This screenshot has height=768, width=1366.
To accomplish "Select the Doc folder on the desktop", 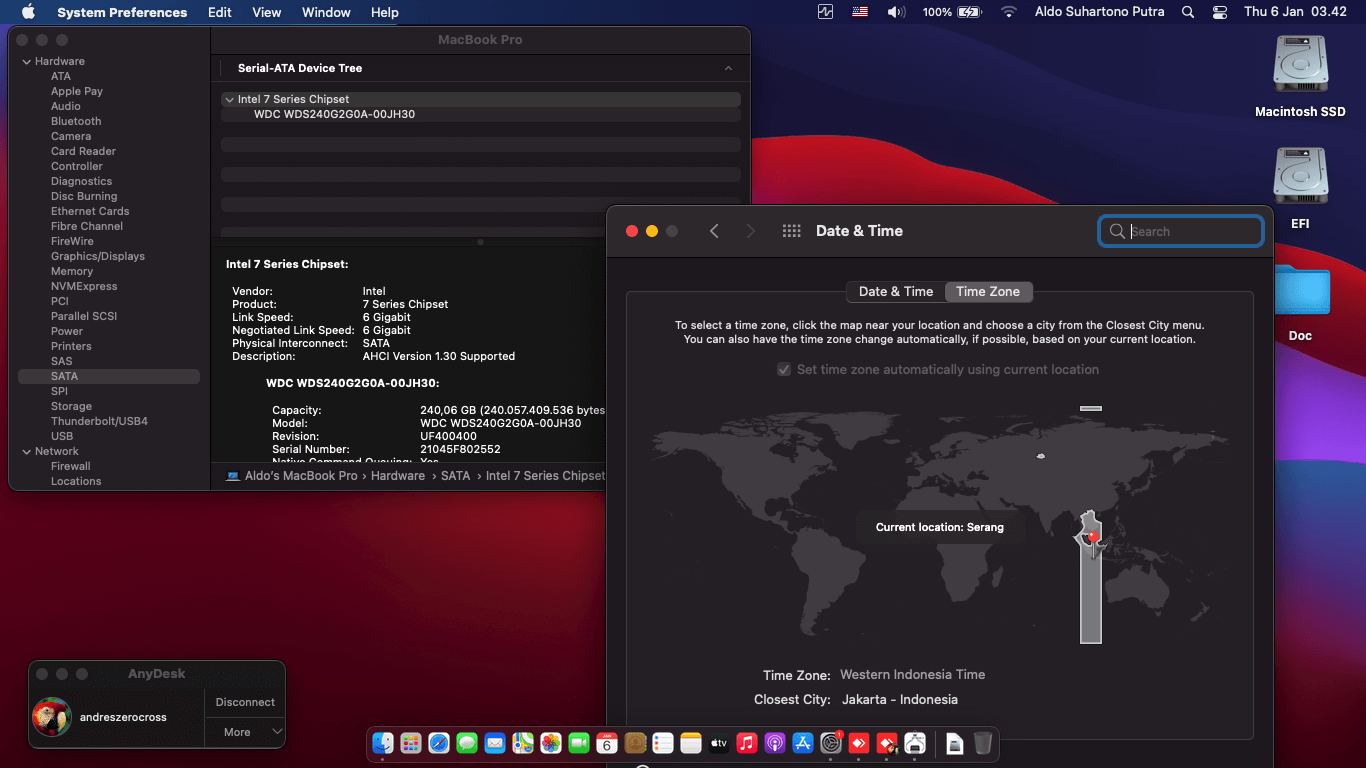I will tap(1300, 301).
